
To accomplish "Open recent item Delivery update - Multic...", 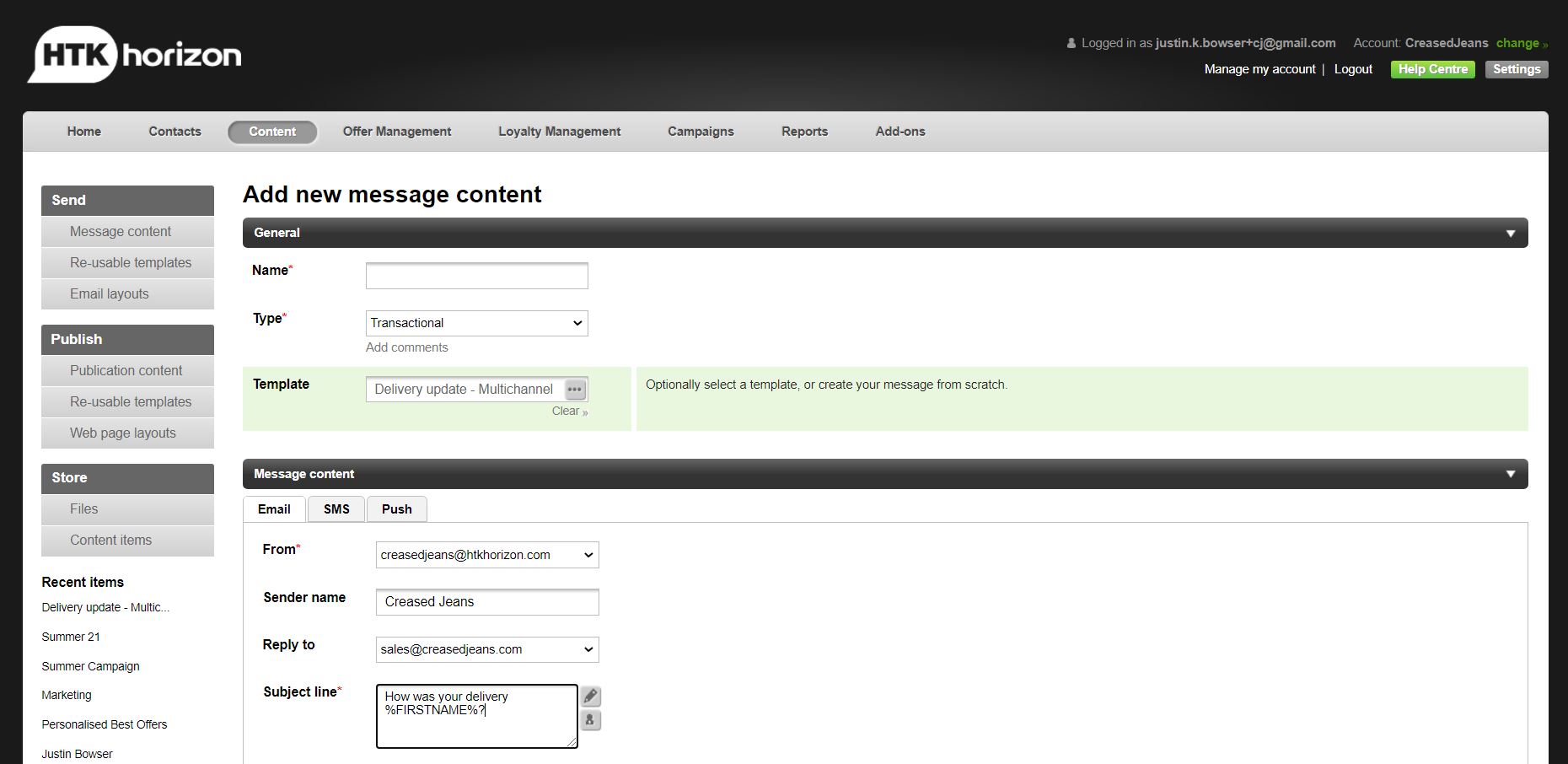I will pos(105,607).
